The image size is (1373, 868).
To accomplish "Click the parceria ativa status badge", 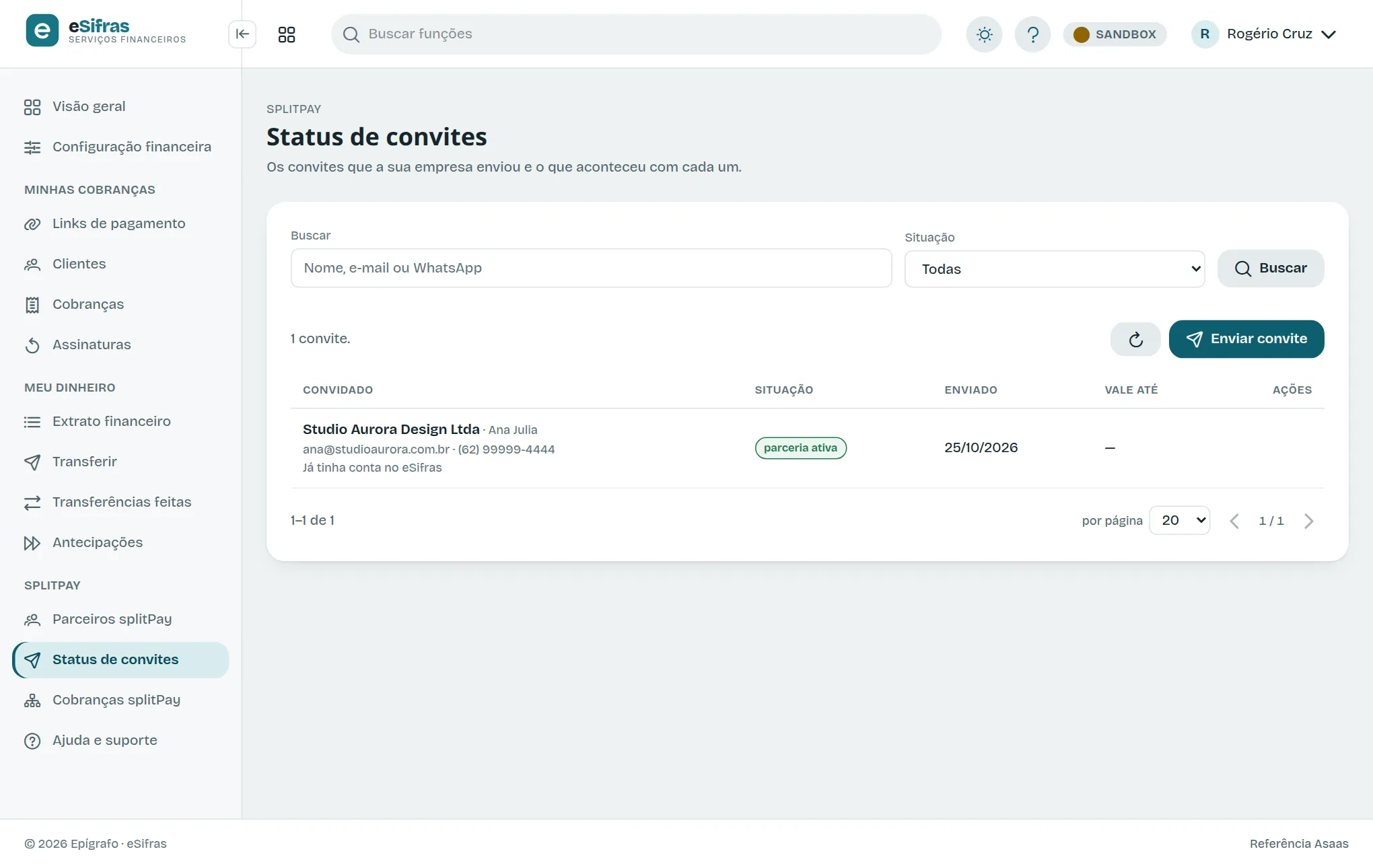I will click(x=800, y=448).
